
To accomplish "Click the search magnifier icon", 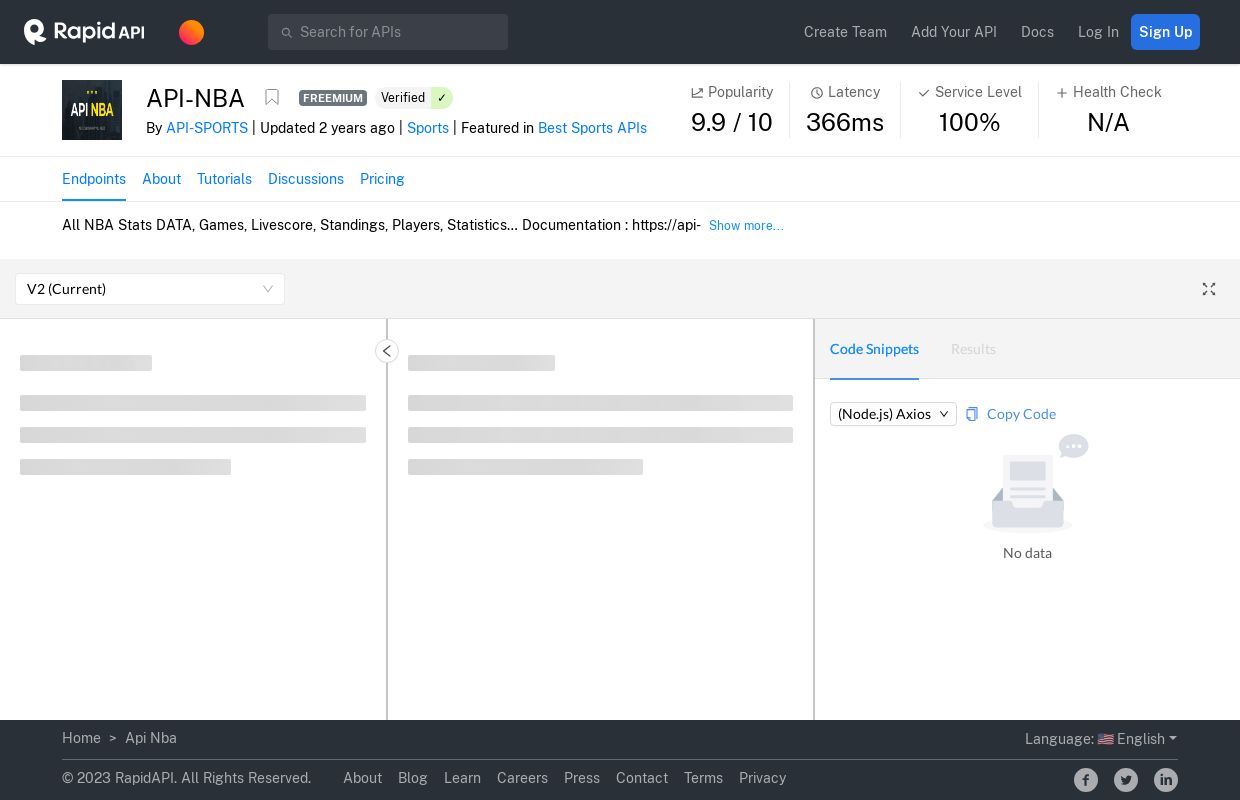I will click(x=286, y=32).
